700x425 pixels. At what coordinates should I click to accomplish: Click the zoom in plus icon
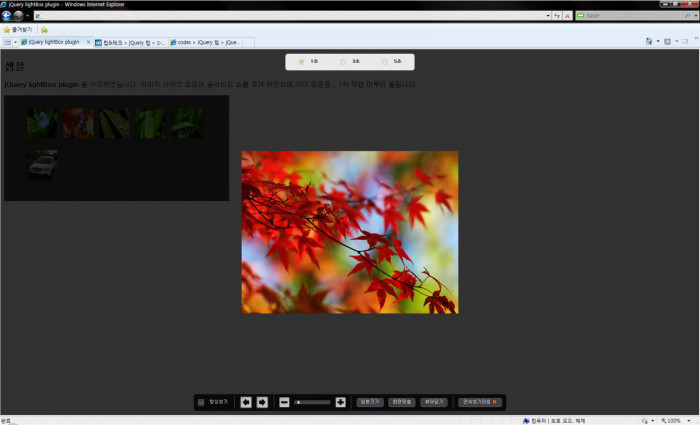pos(341,402)
